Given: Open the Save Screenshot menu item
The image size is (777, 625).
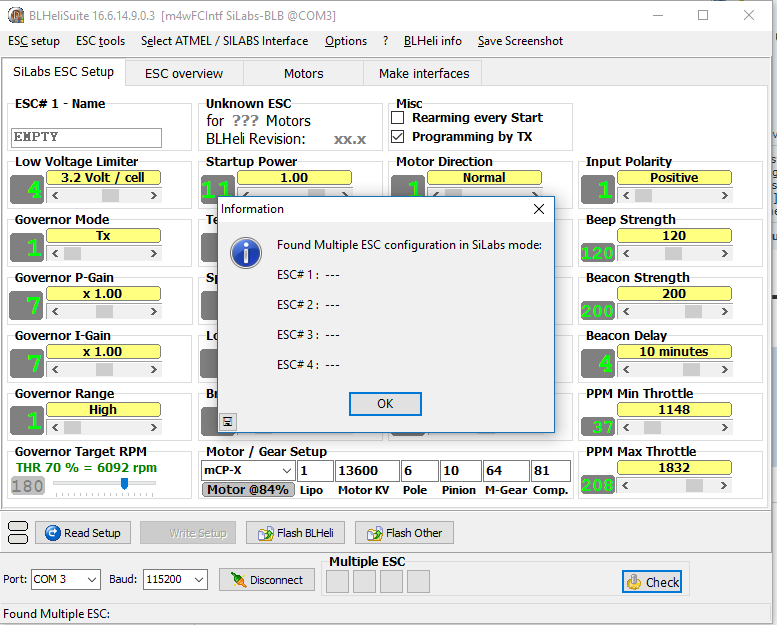Looking at the screenshot, I should (x=520, y=41).
